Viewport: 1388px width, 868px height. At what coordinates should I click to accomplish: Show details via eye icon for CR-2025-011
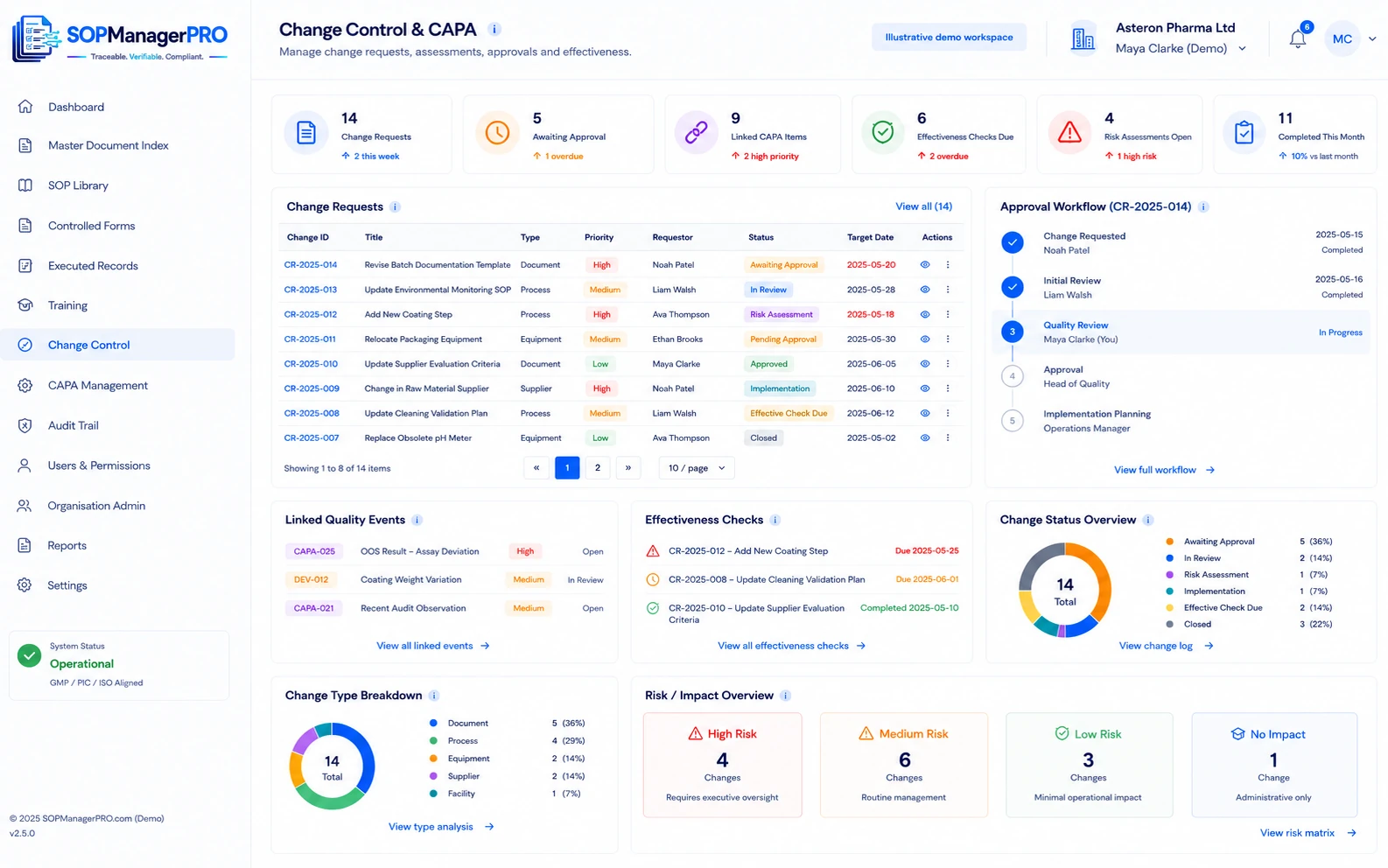(x=925, y=339)
